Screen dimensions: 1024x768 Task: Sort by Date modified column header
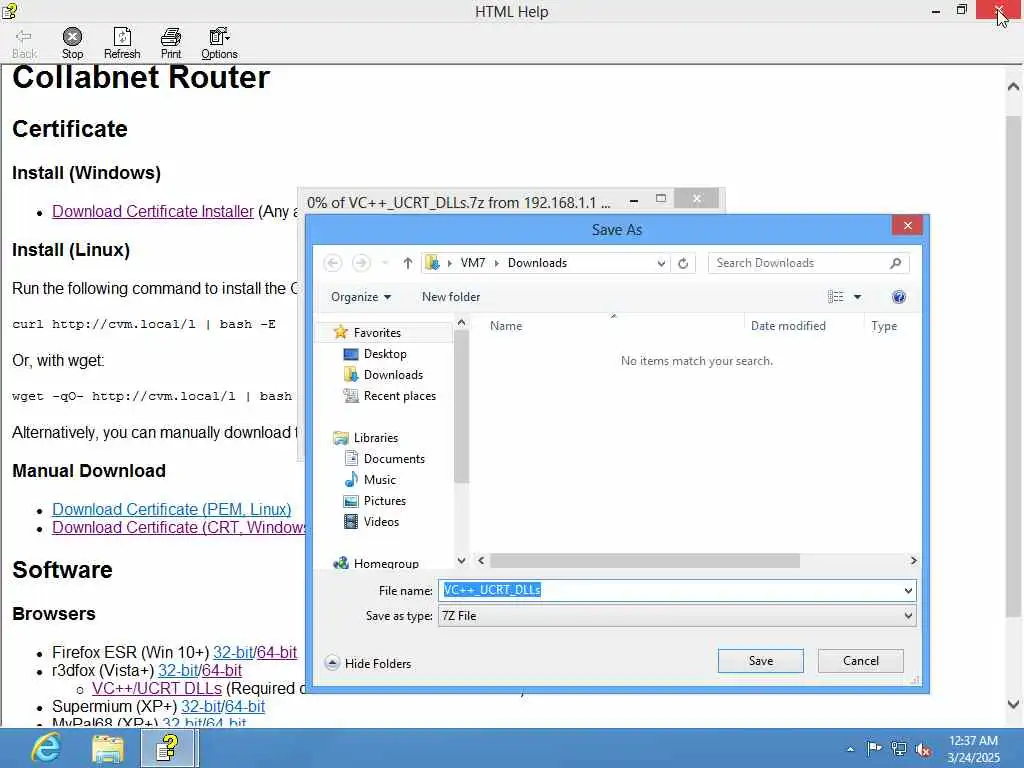pos(788,326)
